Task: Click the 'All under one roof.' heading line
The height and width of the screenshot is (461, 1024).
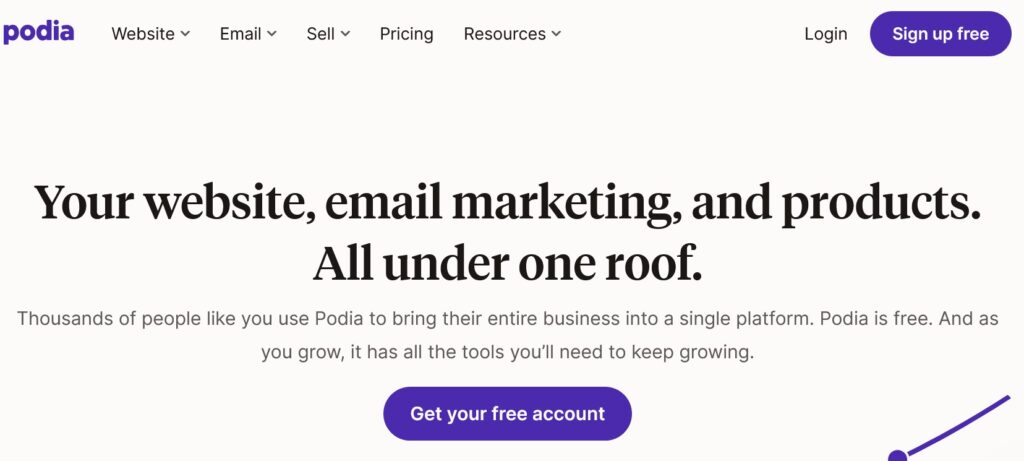Action: 507,264
